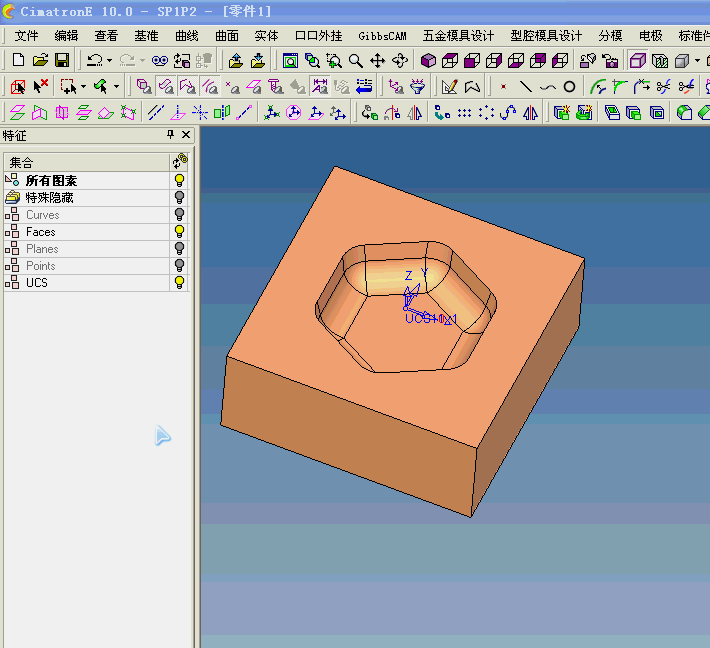This screenshot has width=710, height=648.
Task: Click the camera snapshot view icon
Action: click(x=610, y=60)
